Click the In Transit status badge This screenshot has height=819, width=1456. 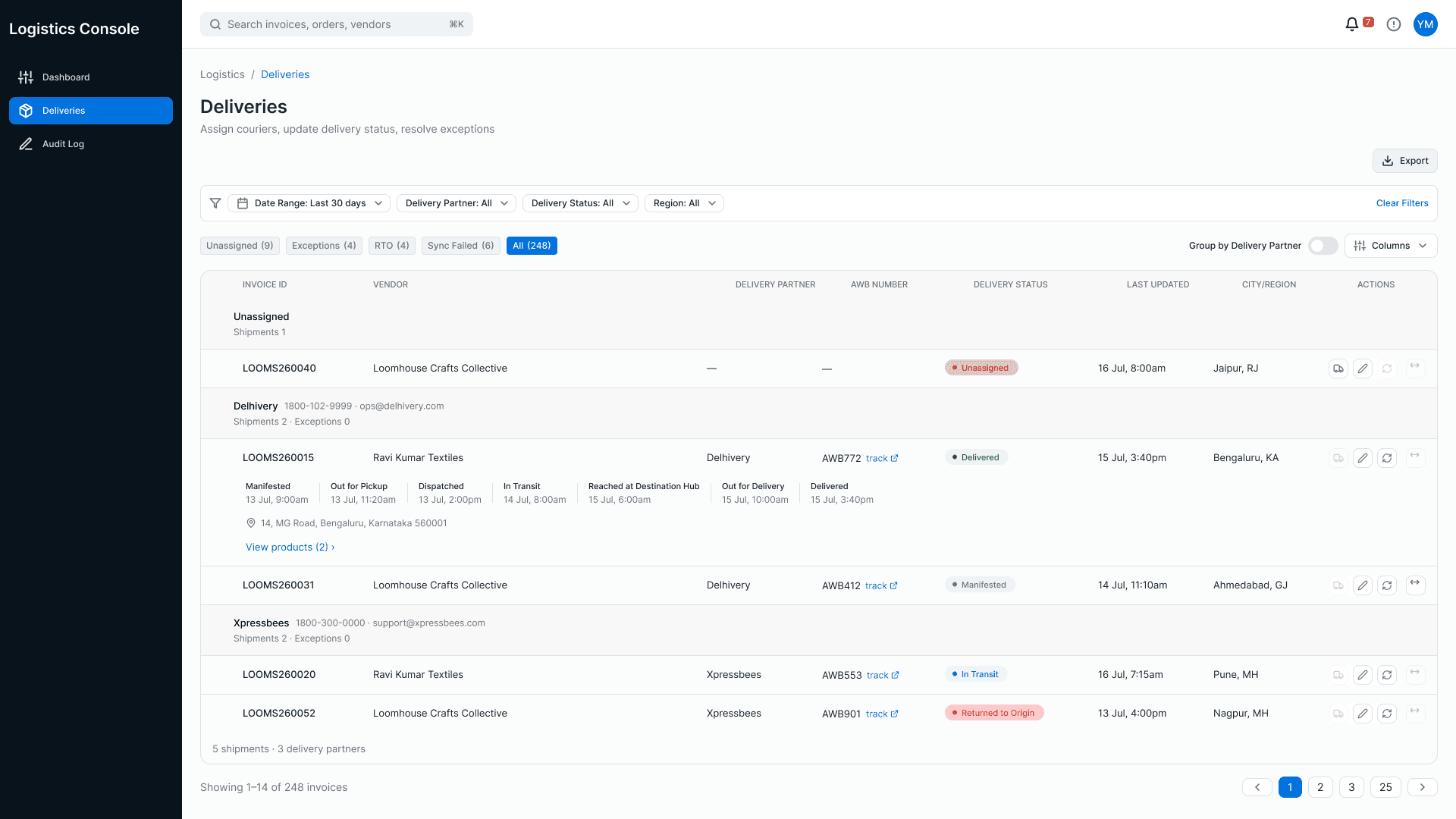point(976,674)
